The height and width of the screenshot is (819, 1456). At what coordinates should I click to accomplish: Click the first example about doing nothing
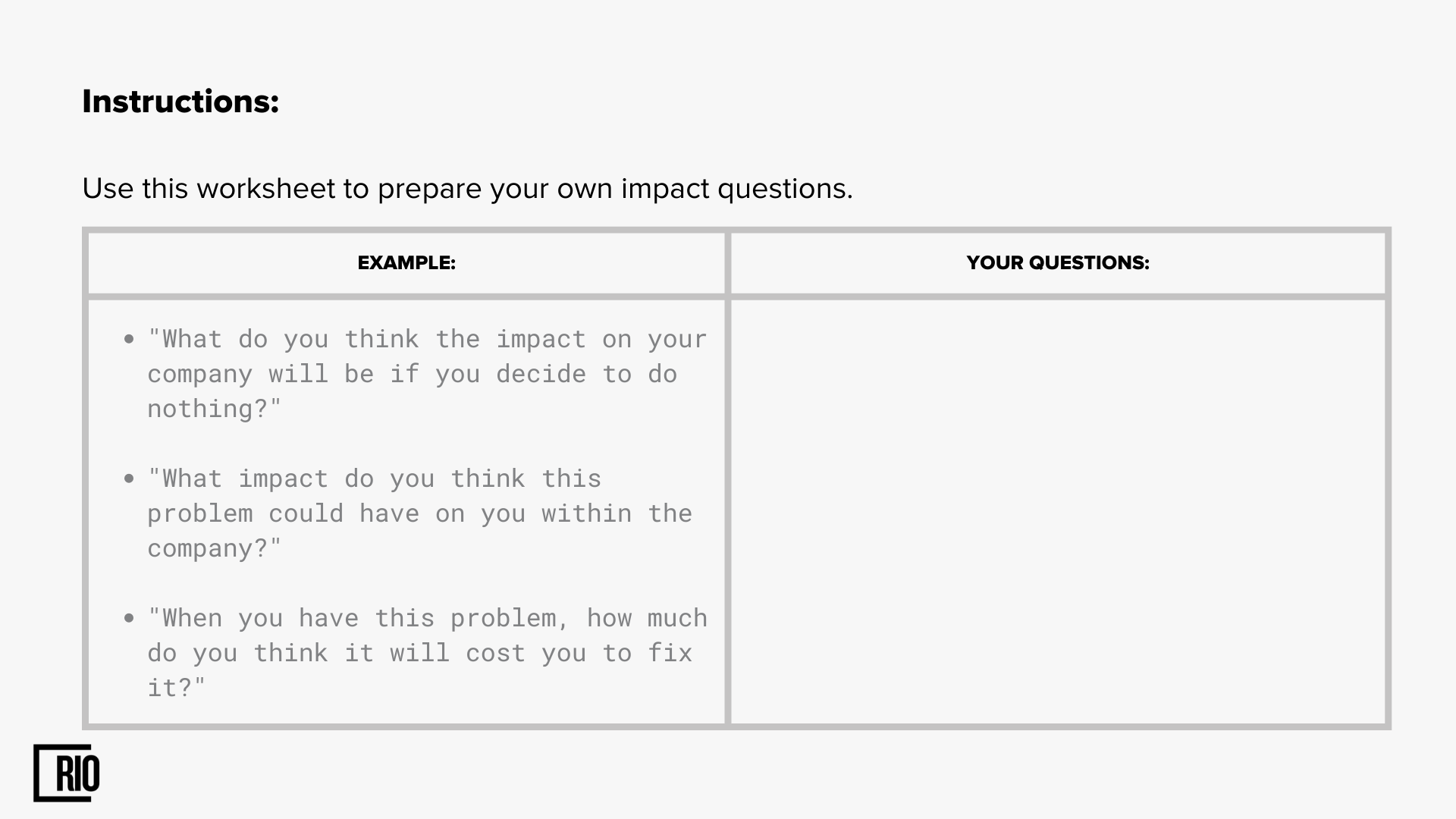[x=427, y=374]
